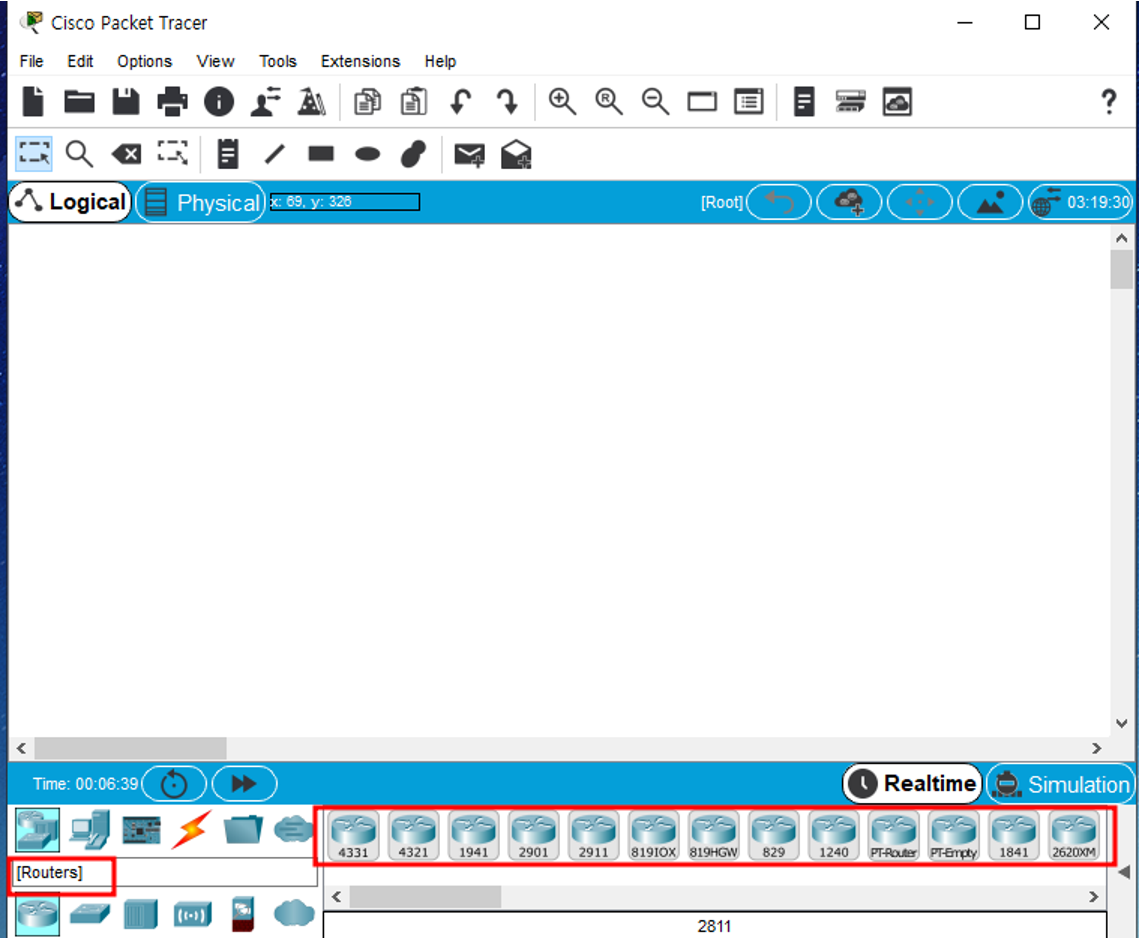Open the Extensions menu
This screenshot has width=1139, height=938.
pos(360,61)
